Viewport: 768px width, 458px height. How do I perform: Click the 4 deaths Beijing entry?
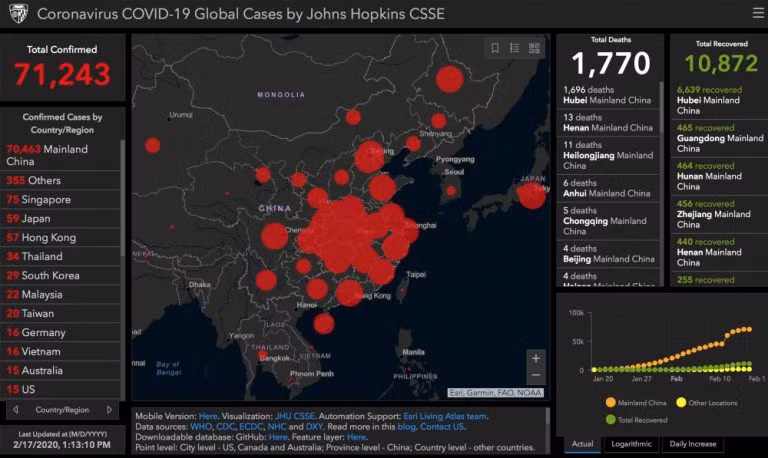[608, 254]
